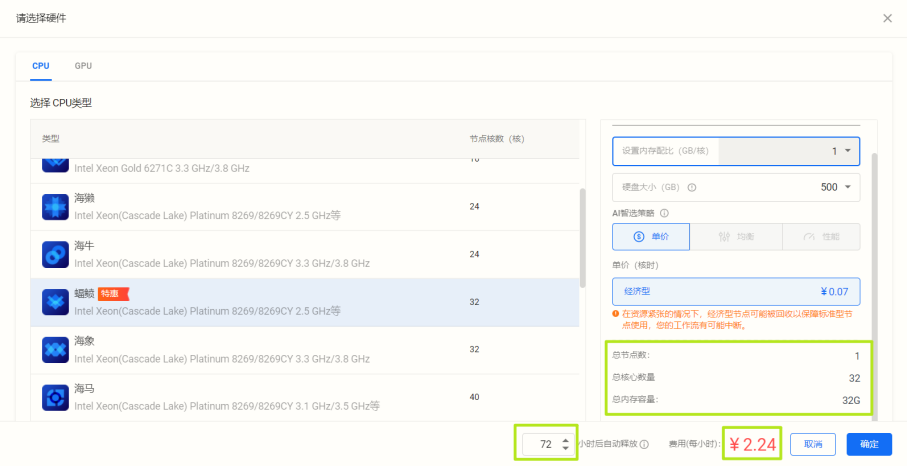Increase auto-release hours with up arrow
The width and height of the screenshot is (907, 466).
coord(565,441)
